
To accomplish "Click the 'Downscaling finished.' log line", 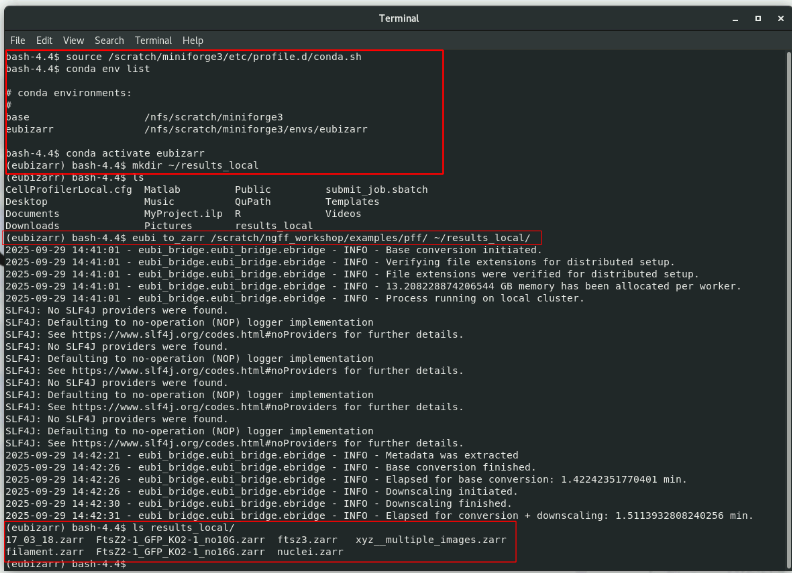I will click(x=259, y=504).
